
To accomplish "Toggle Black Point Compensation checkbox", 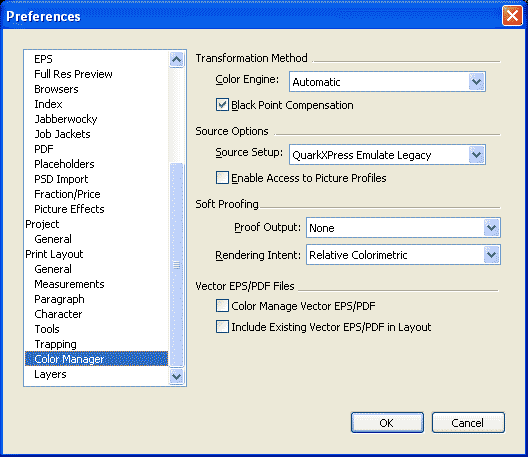I will [222, 105].
